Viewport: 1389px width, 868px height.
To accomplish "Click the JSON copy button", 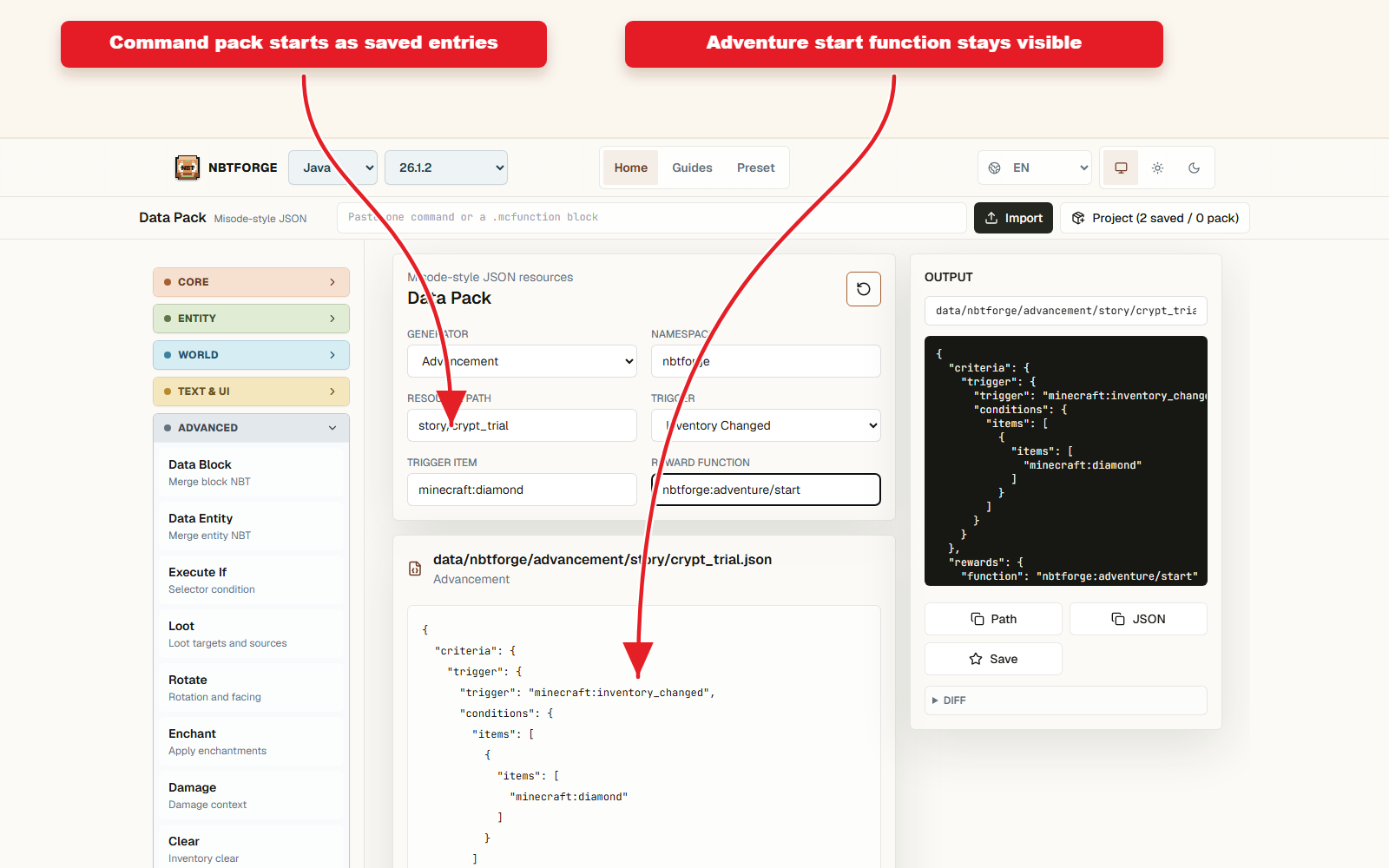I will (1138, 619).
